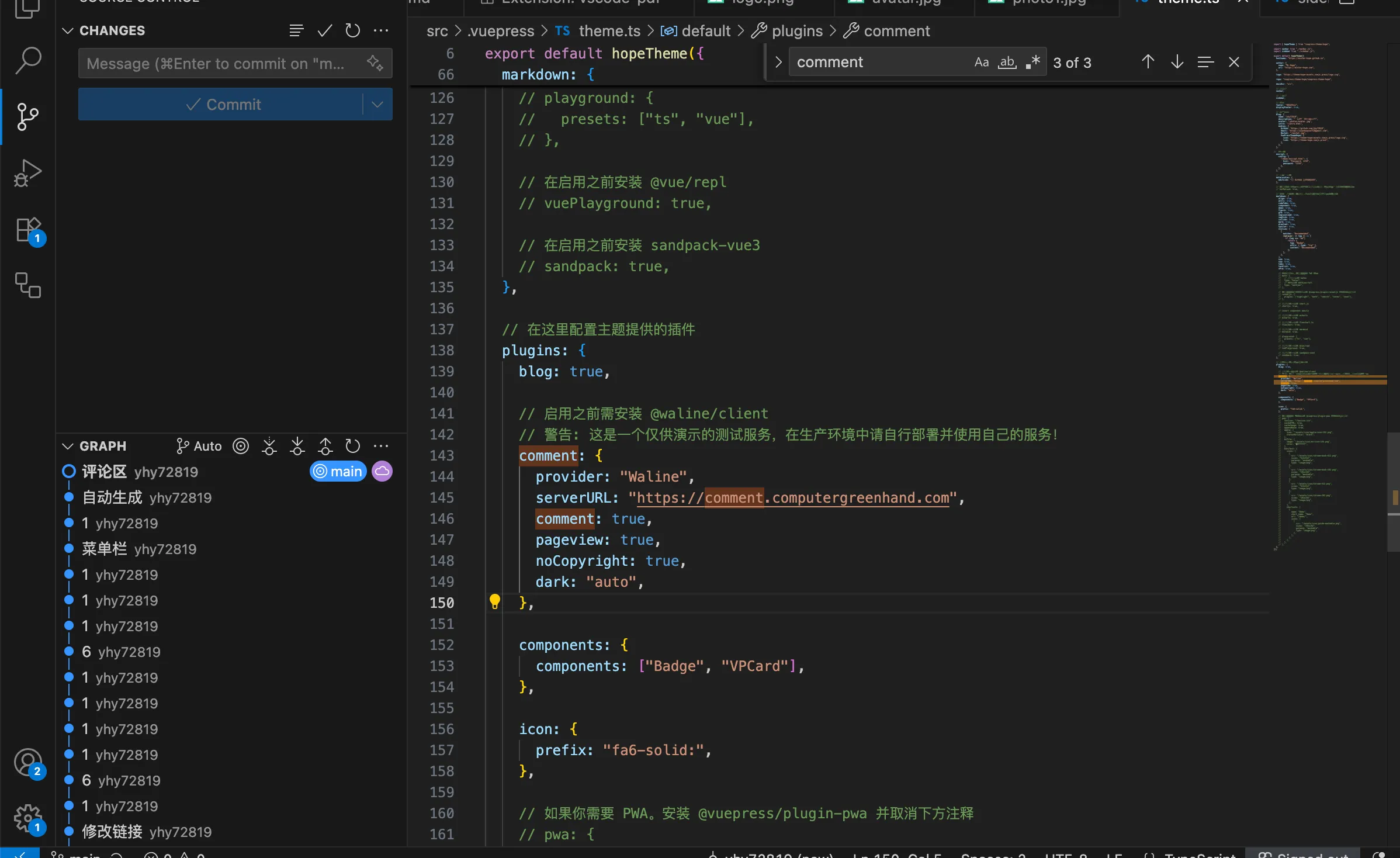The width and height of the screenshot is (1400, 858).
Task: Open the Source Control view icon
Action: coord(27,116)
